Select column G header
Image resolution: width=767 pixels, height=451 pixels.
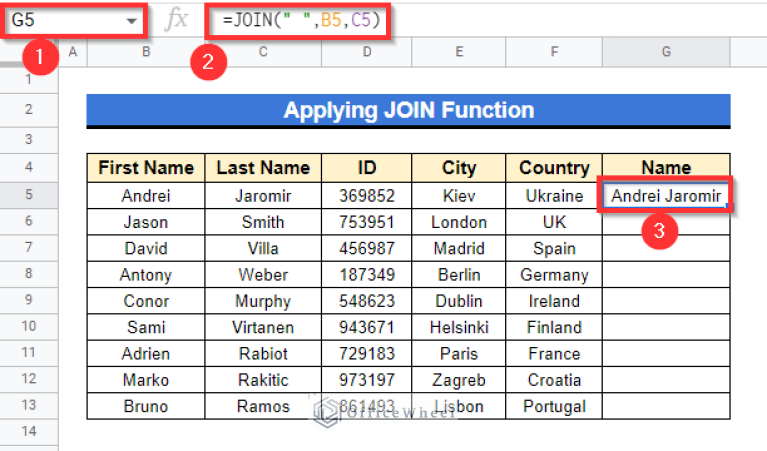pyautogui.click(x=666, y=52)
